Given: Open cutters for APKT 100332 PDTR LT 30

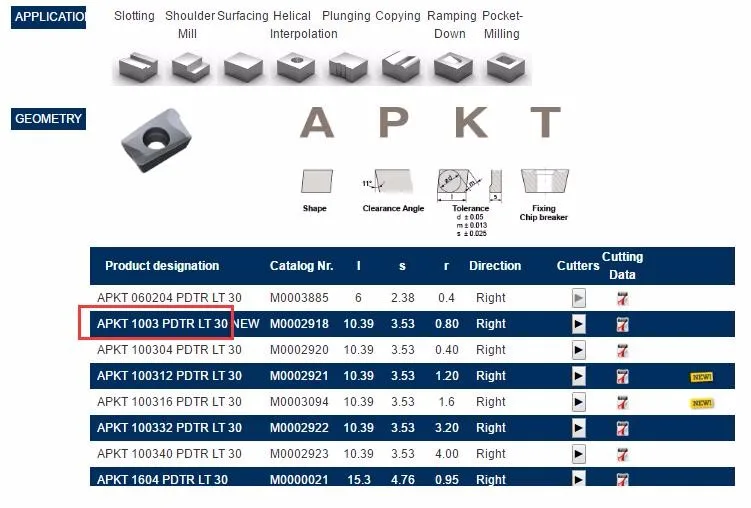Looking at the screenshot, I should [x=579, y=428].
